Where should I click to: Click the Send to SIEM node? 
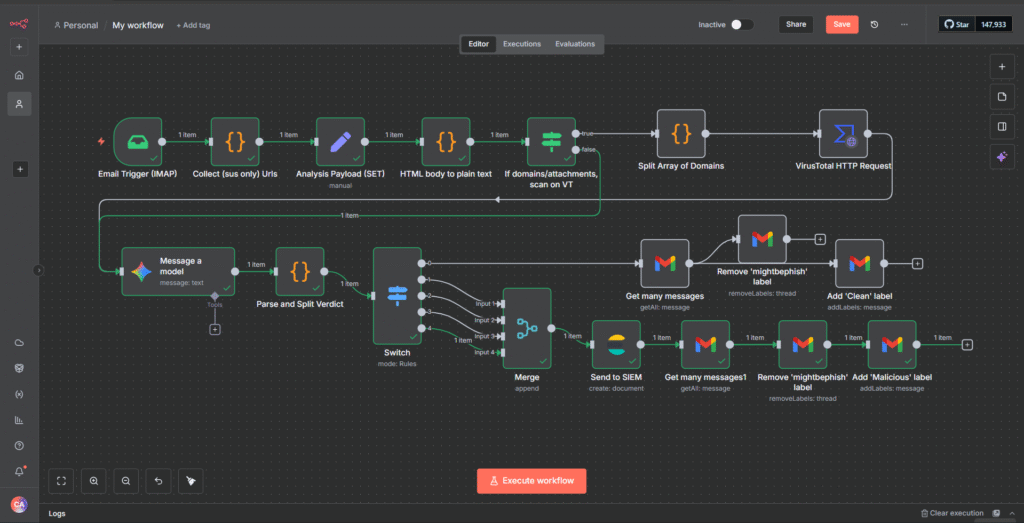(x=615, y=344)
